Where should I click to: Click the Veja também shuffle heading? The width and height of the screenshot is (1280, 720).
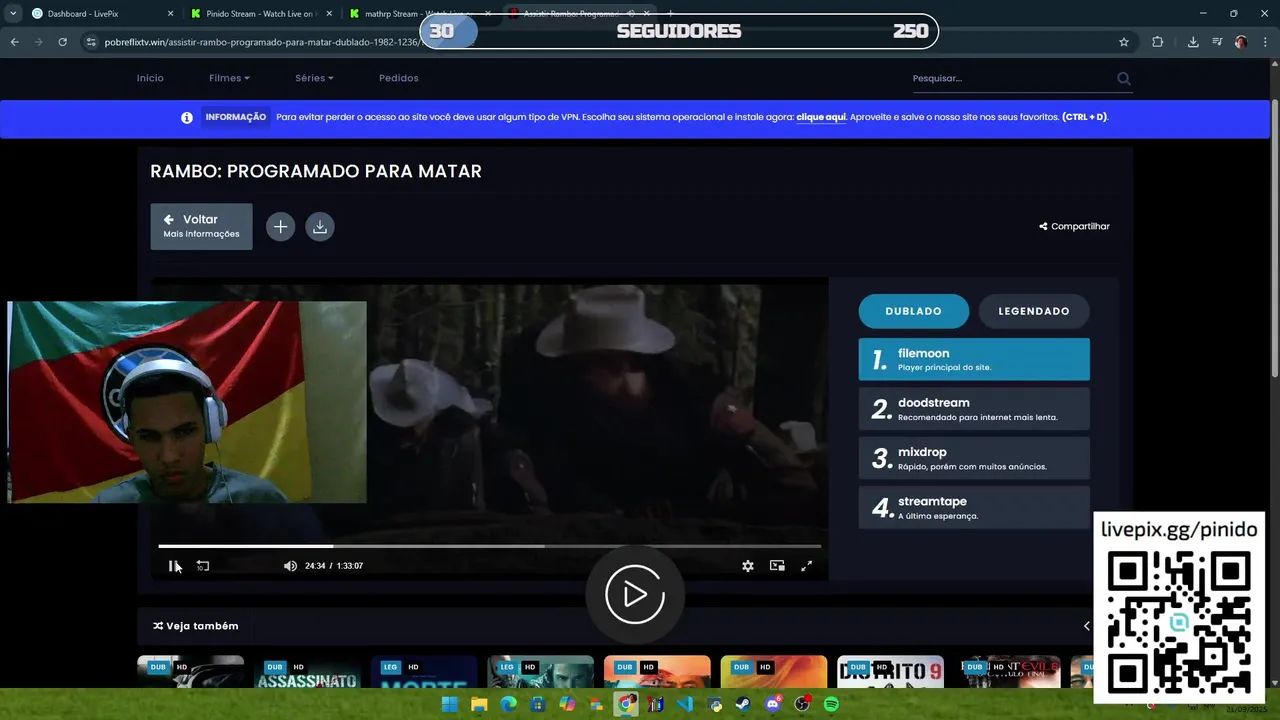tap(196, 626)
